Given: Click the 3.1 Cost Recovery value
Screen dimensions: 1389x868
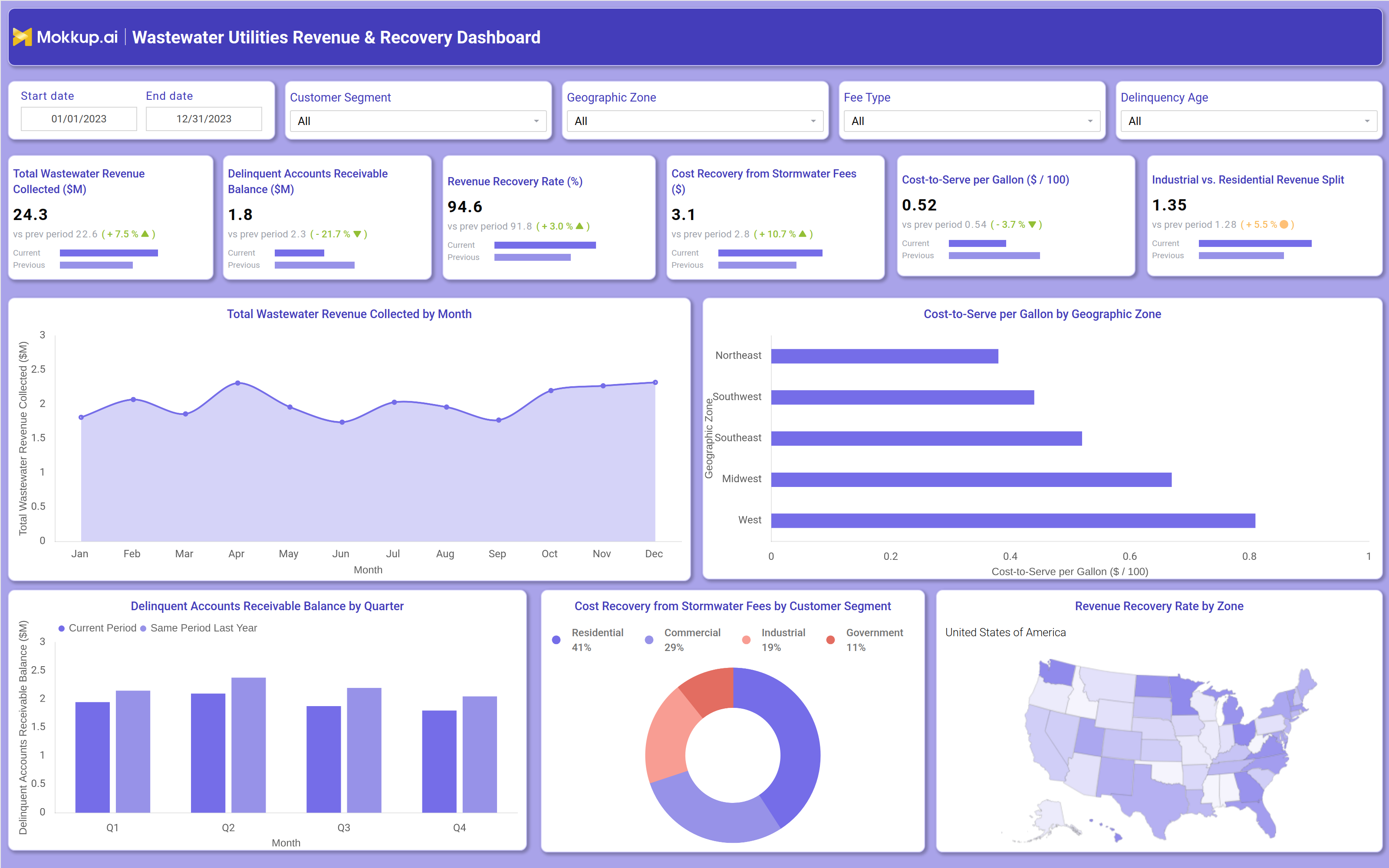Looking at the screenshot, I should point(683,215).
